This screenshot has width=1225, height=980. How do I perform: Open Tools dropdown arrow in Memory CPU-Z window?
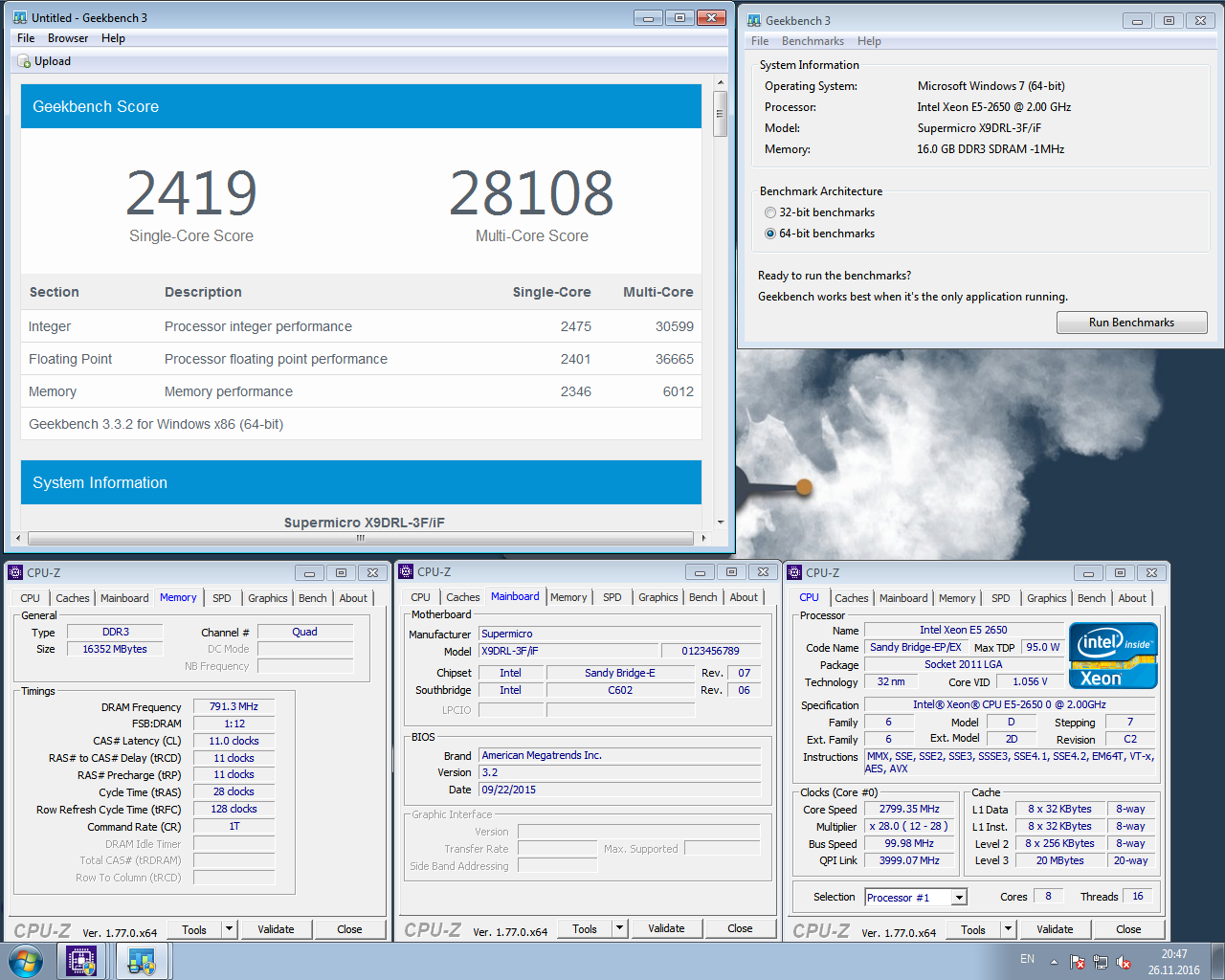click(229, 929)
